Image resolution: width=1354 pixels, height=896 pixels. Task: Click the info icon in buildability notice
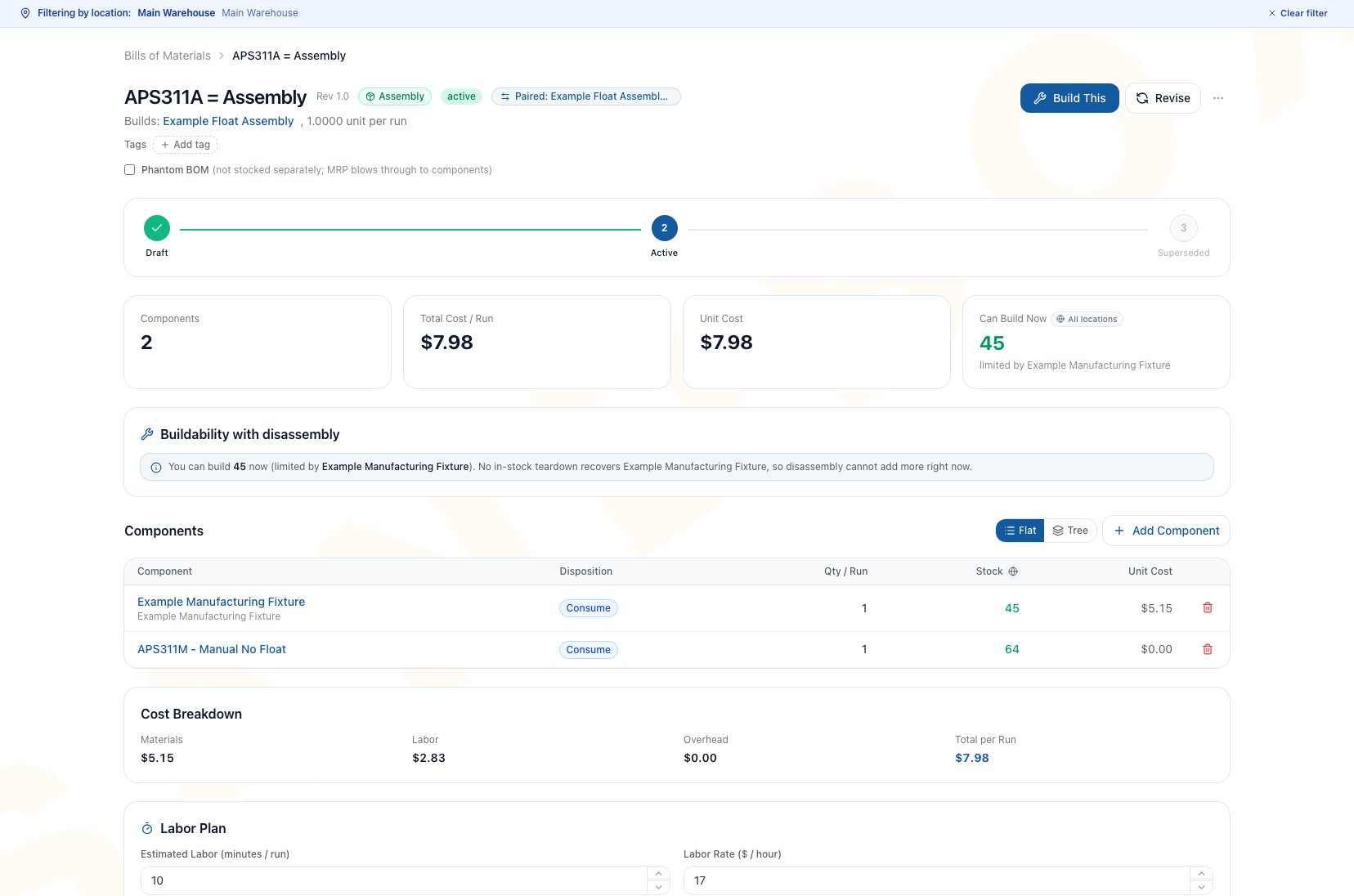click(156, 468)
